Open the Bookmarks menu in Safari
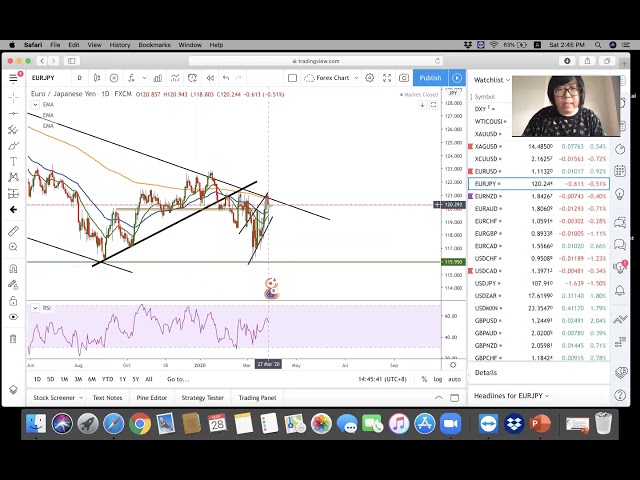 click(154, 45)
